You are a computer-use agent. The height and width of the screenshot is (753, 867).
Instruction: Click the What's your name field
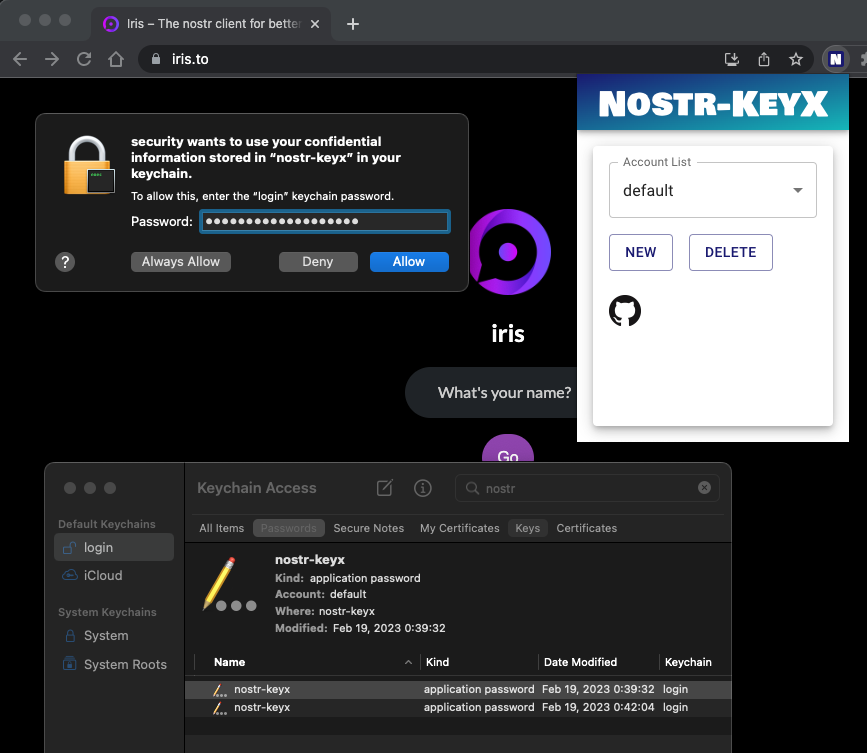[x=491, y=393]
